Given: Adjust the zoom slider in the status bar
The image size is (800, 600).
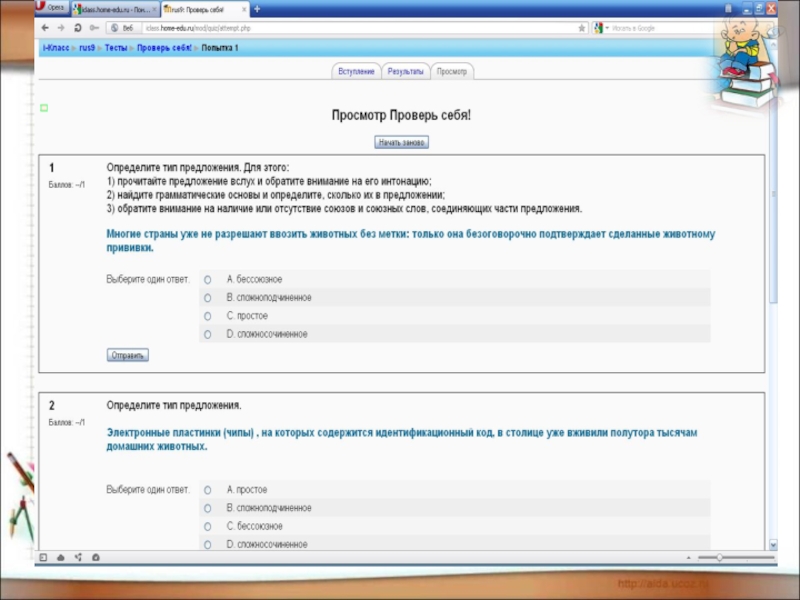Looking at the screenshot, I should [720, 556].
